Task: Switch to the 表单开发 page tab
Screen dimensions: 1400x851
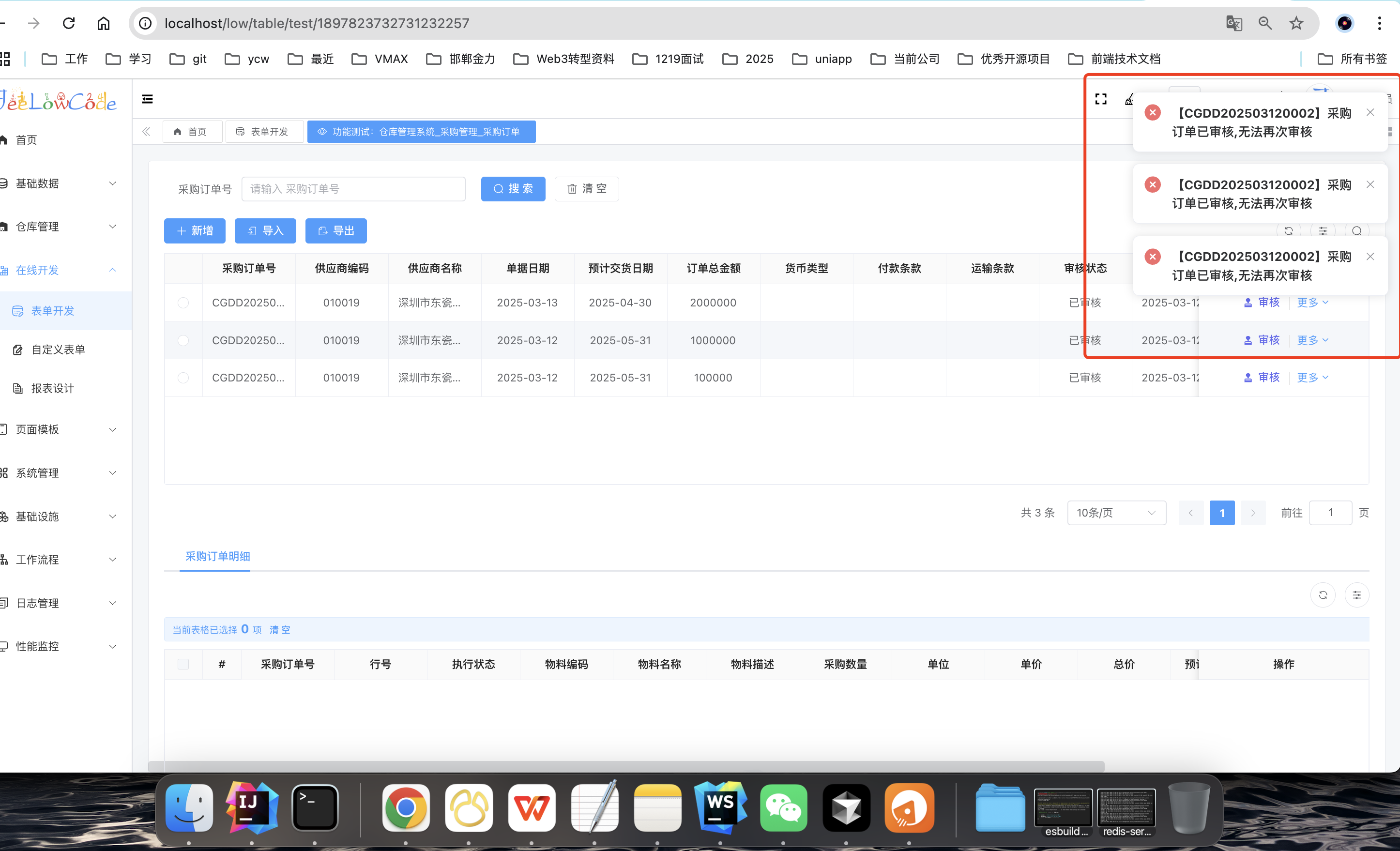Action: (x=264, y=132)
